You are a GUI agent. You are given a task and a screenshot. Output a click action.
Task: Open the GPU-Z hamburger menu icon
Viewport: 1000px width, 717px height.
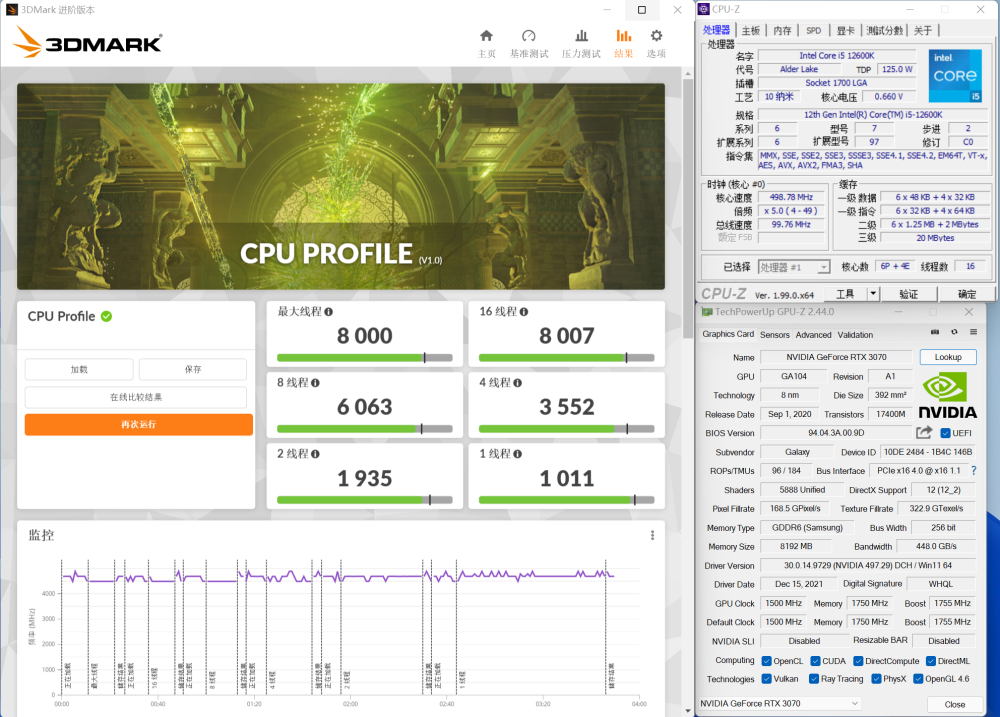971,331
